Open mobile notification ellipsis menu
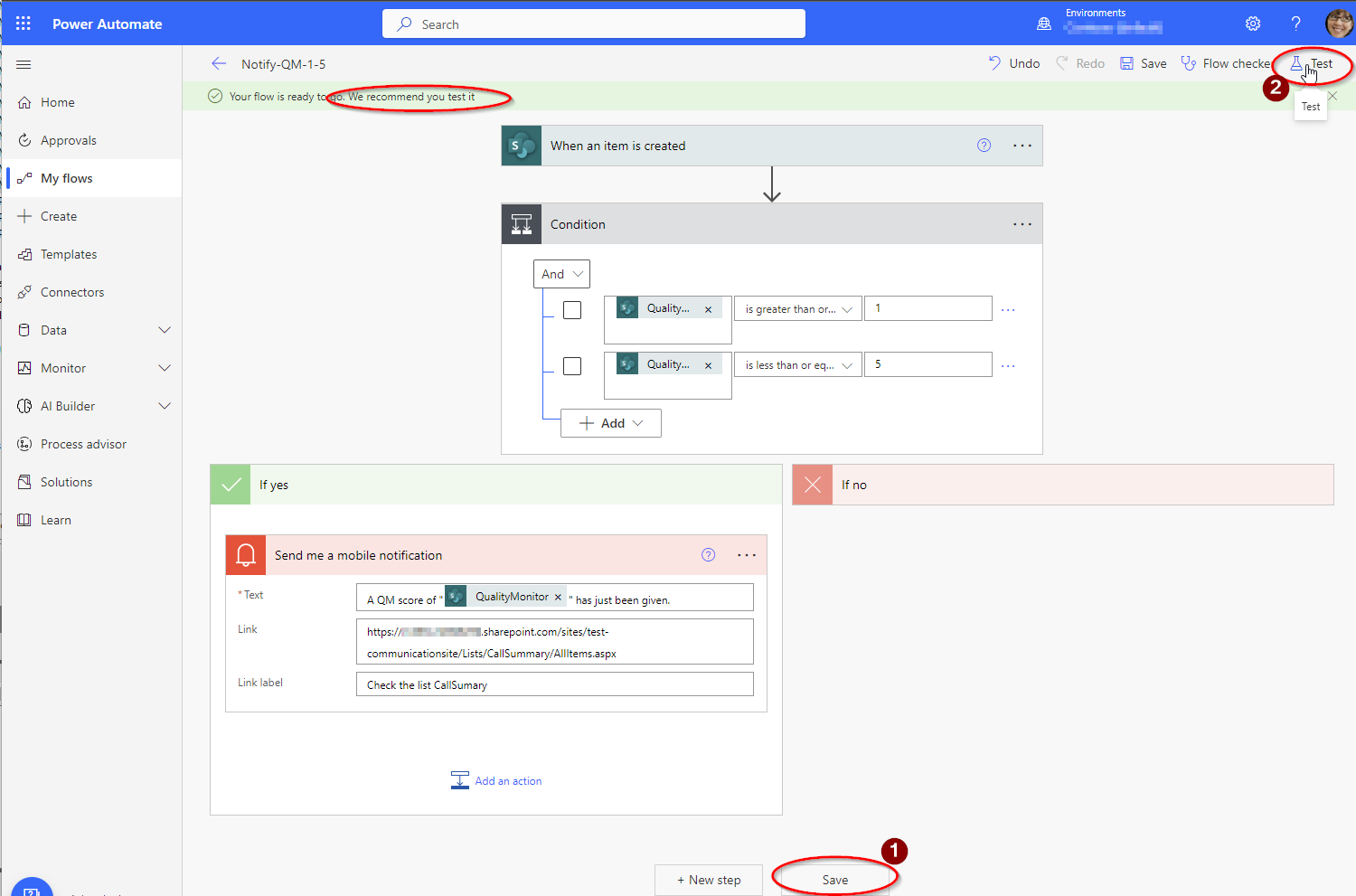 (747, 555)
